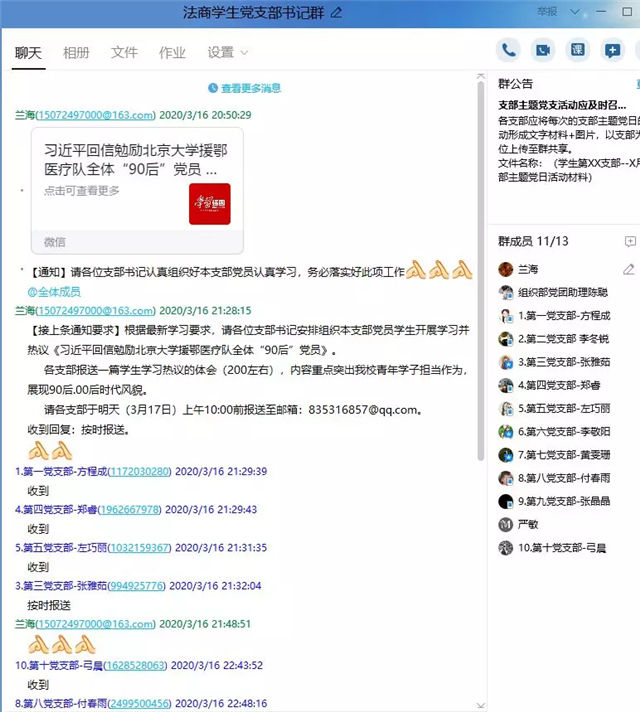The image size is (640, 712).
Task: Select member 1.第一党支部-方程成 in list
Action: pos(564,315)
